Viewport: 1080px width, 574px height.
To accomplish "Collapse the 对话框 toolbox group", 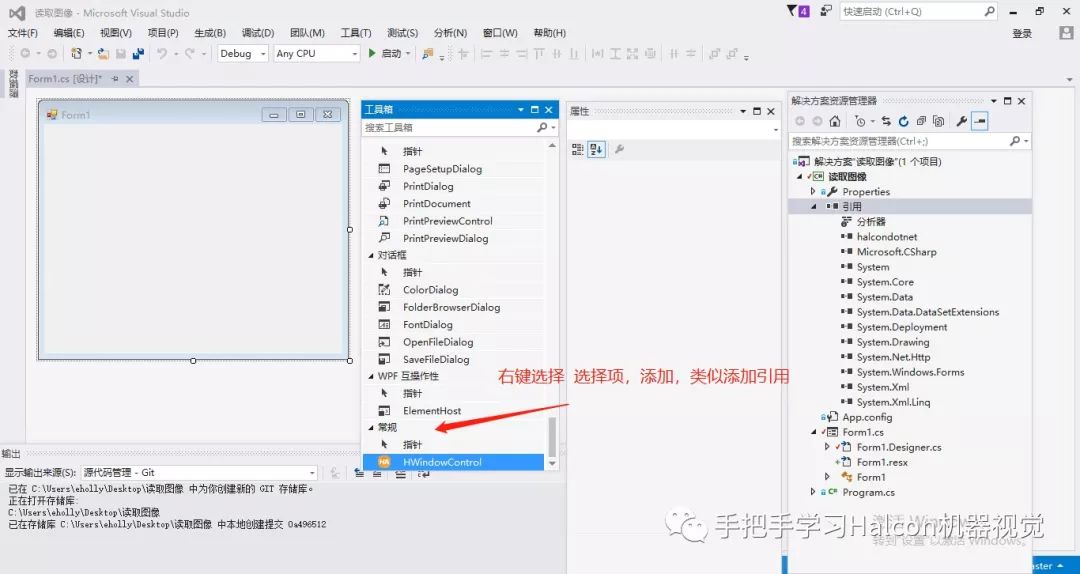I will [x=372, y=255].
